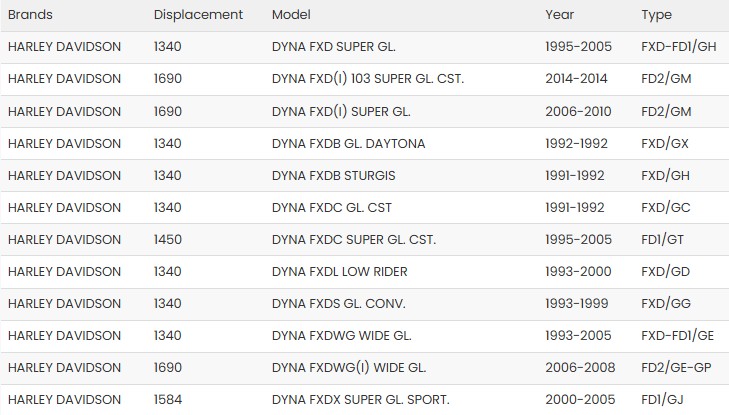The width and height of the screenshot is (729, 415).
Task: Select the FD1/GT type cell
Action: pyautogui.click(x=663, y=240)
